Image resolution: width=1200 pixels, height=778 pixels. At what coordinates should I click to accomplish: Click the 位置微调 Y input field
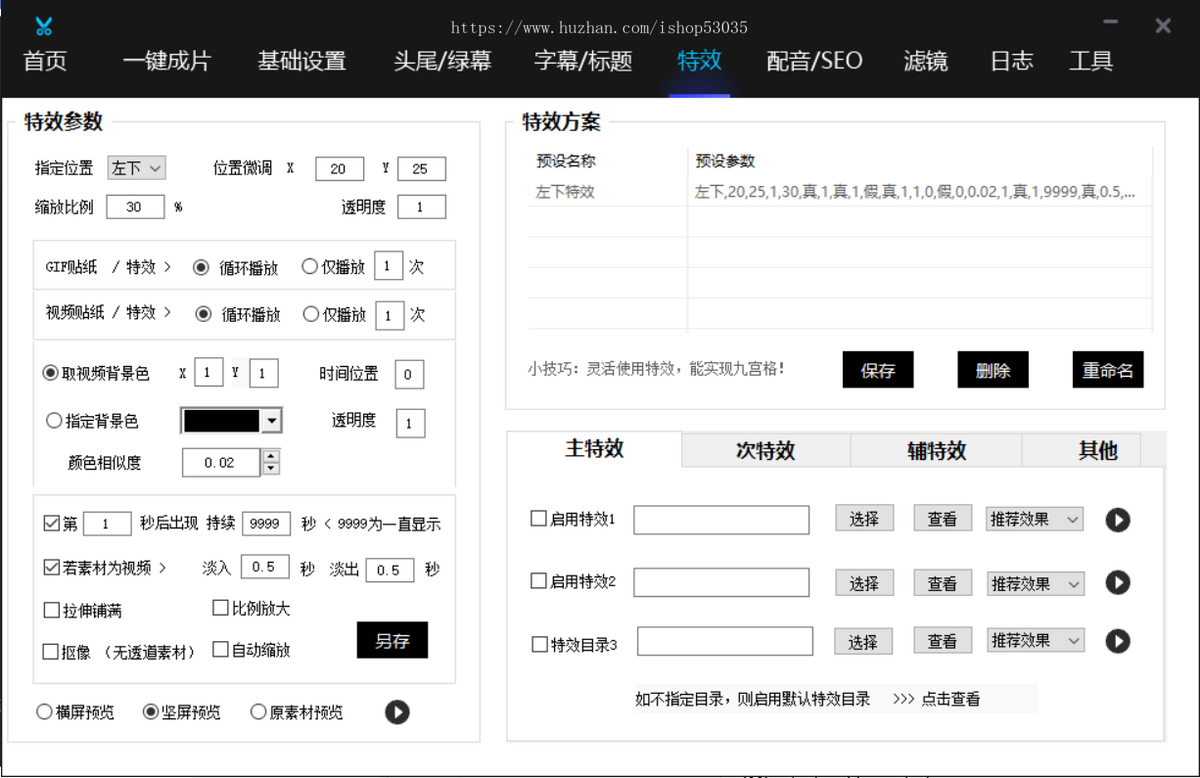[421, 169]
